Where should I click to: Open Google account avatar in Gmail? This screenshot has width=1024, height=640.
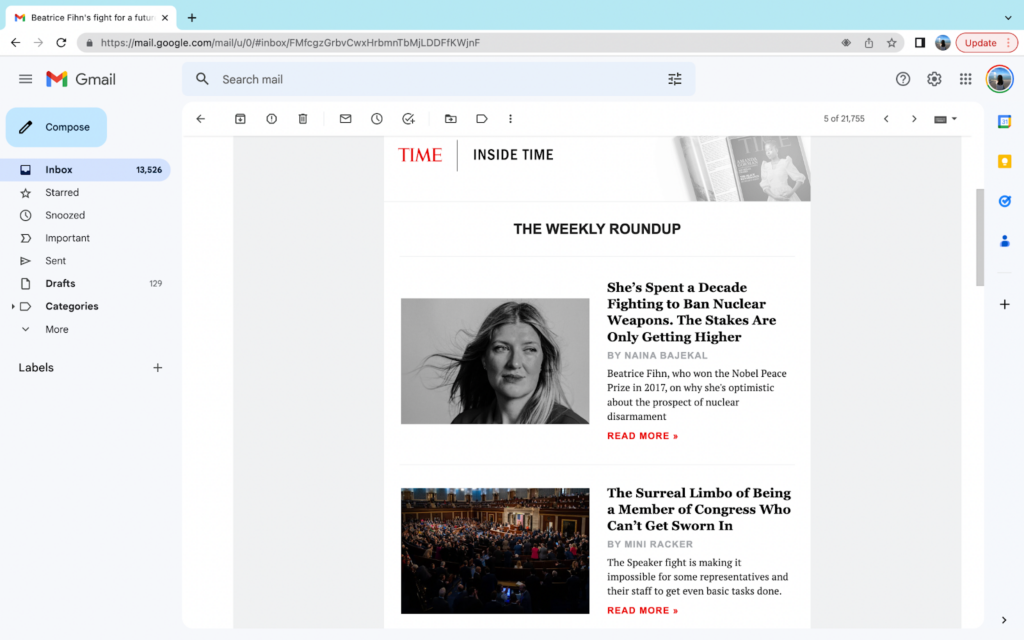coord(999,79)
